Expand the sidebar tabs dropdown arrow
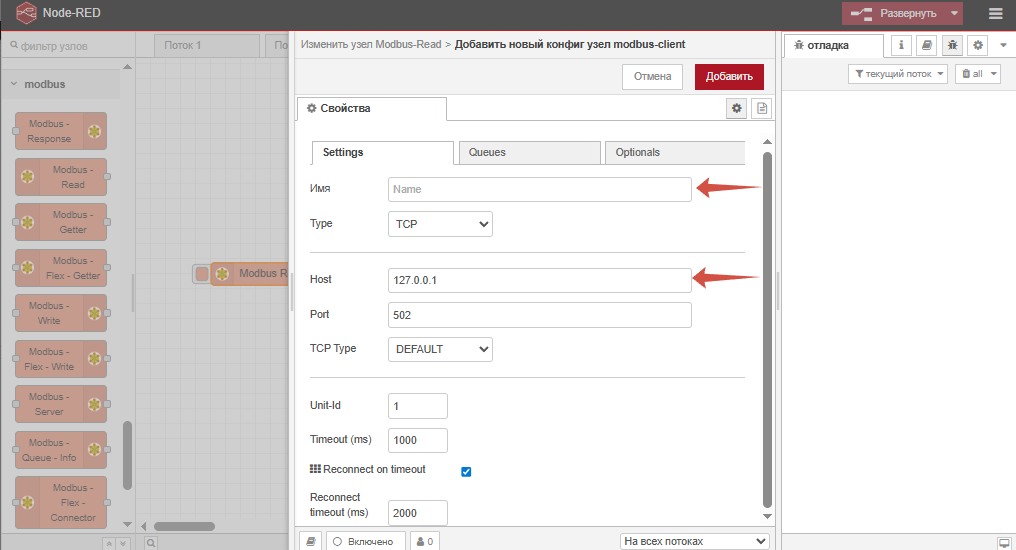This screenshot has height=550, width=1016. click(x=1003, y=45)
